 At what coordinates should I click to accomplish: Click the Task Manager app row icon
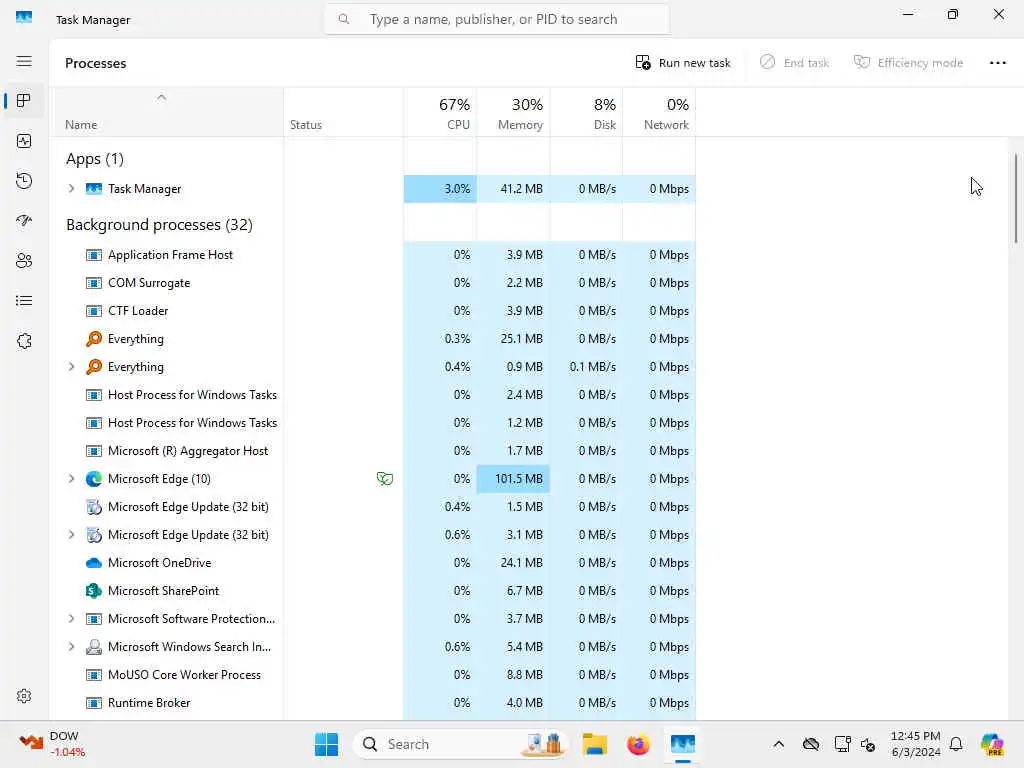94,189
